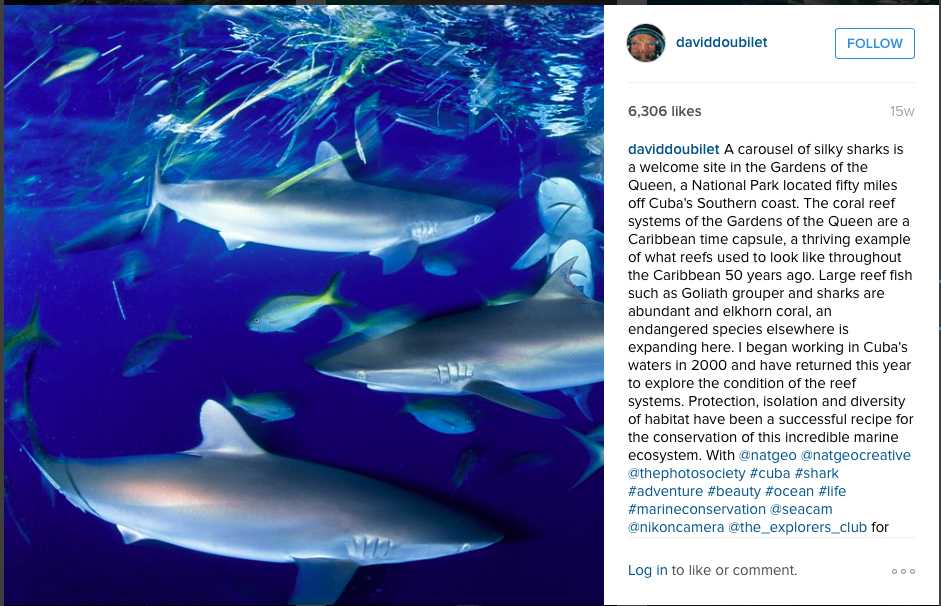Image resolution: width=941 pixels, height=606 pixels.
Task: Click the FOLLOW button
Action: (x=874, y=43)
